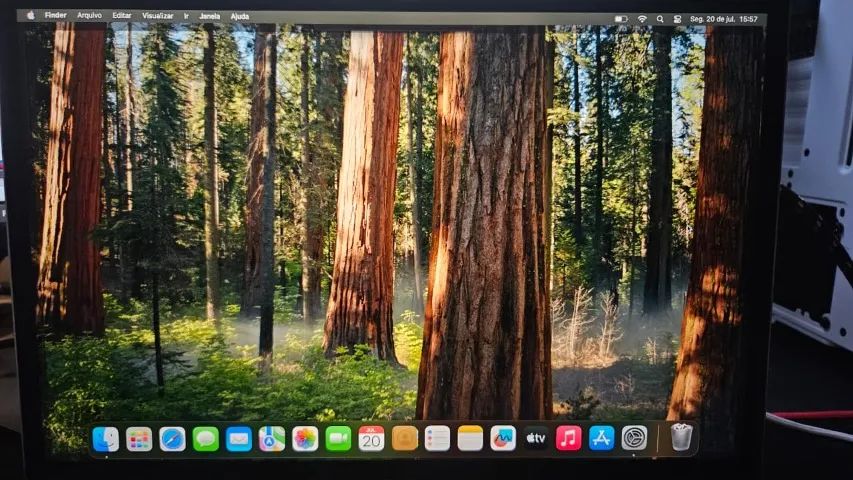Click the date and time 15:57
Screen dimensions: 853x480
tap(724, 19)
